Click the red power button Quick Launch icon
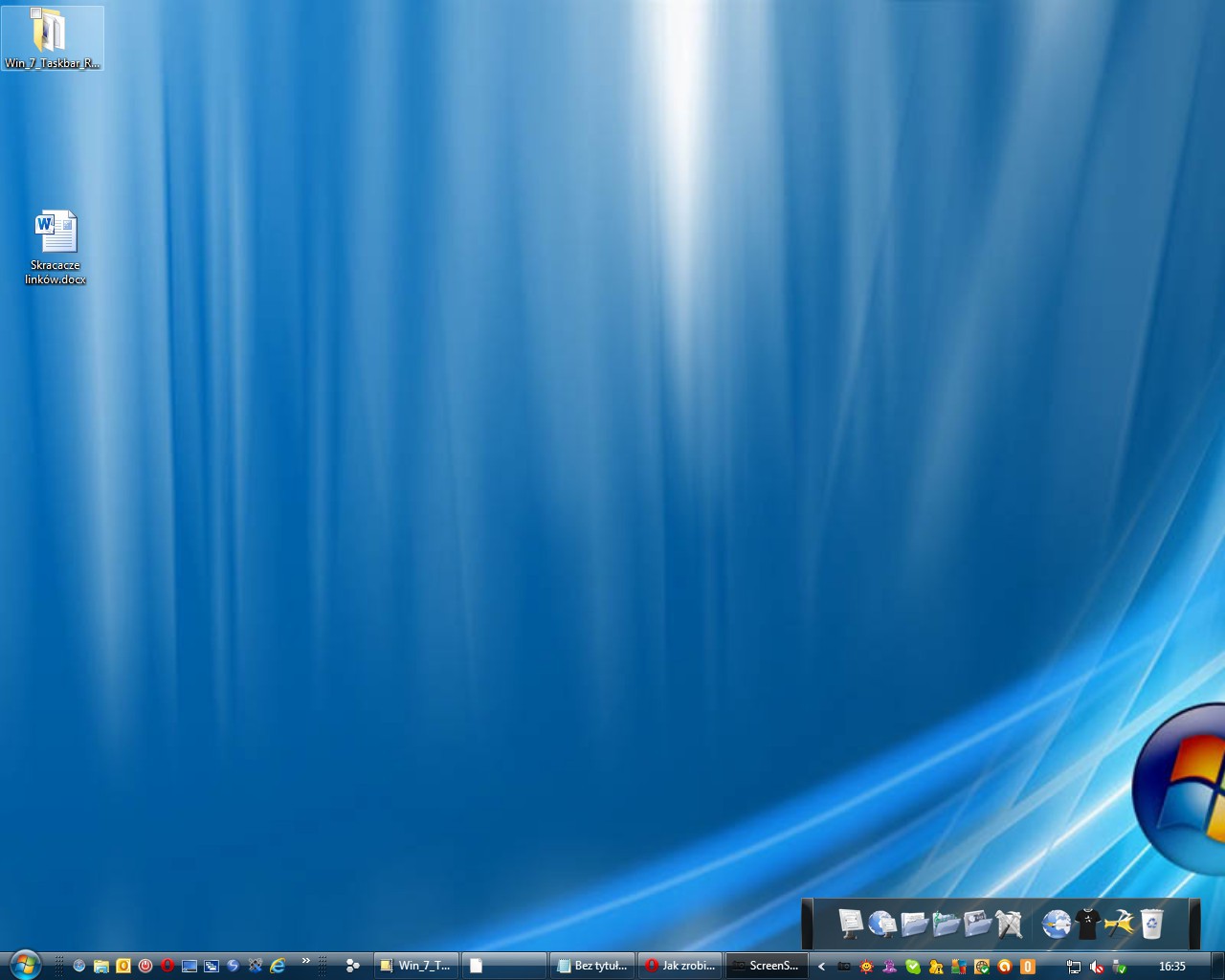 coord(145,966)
